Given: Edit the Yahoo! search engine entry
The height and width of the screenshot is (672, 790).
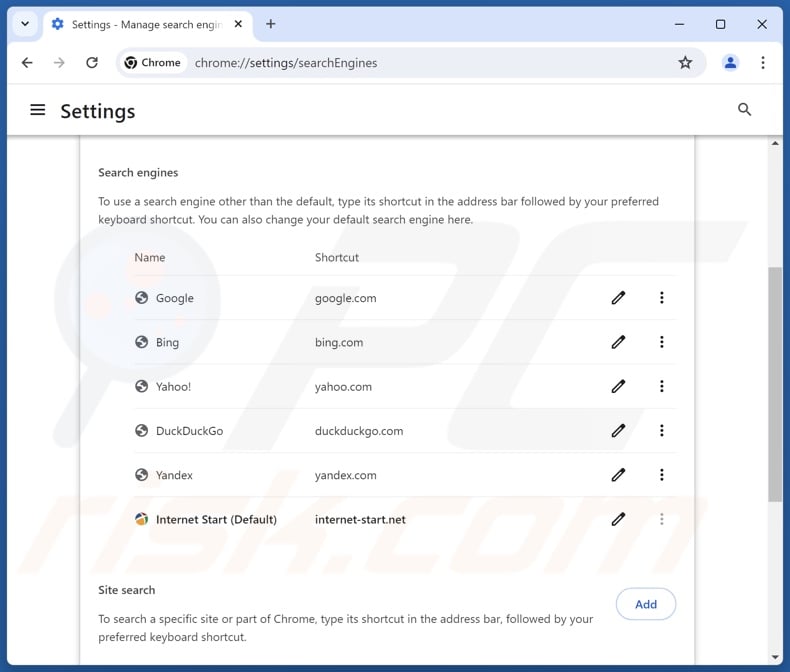Looking at the screenshot, I should click(618, 386).
